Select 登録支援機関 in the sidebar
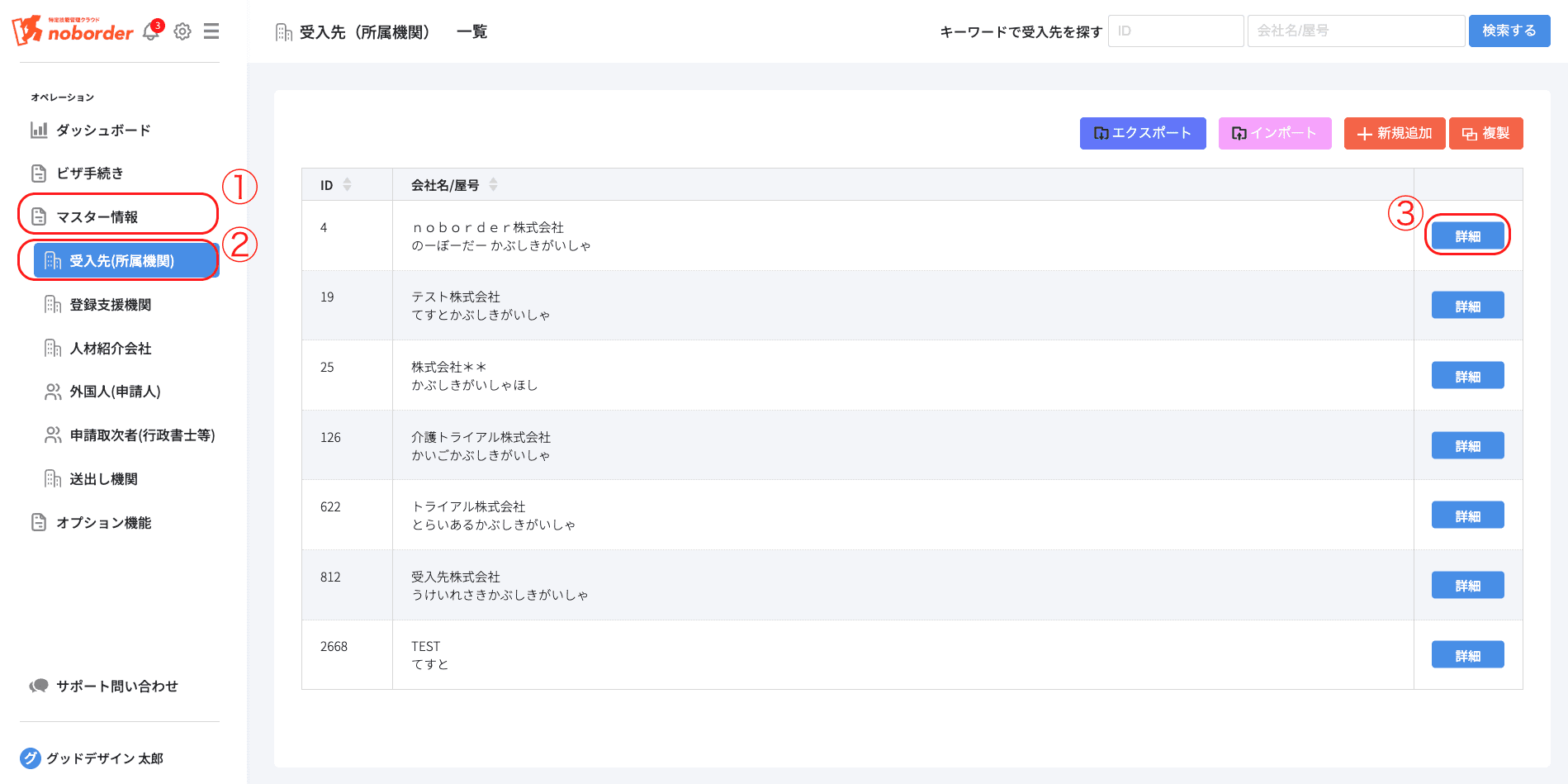 (110, 305)
